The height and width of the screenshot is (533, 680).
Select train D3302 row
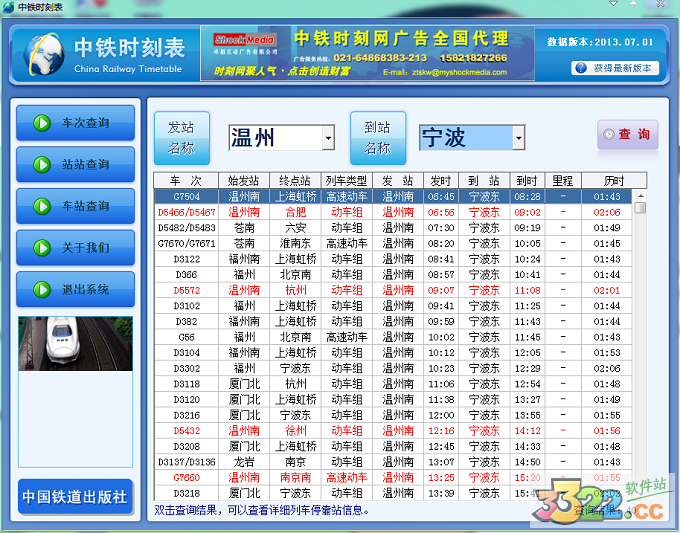(393, 368)
